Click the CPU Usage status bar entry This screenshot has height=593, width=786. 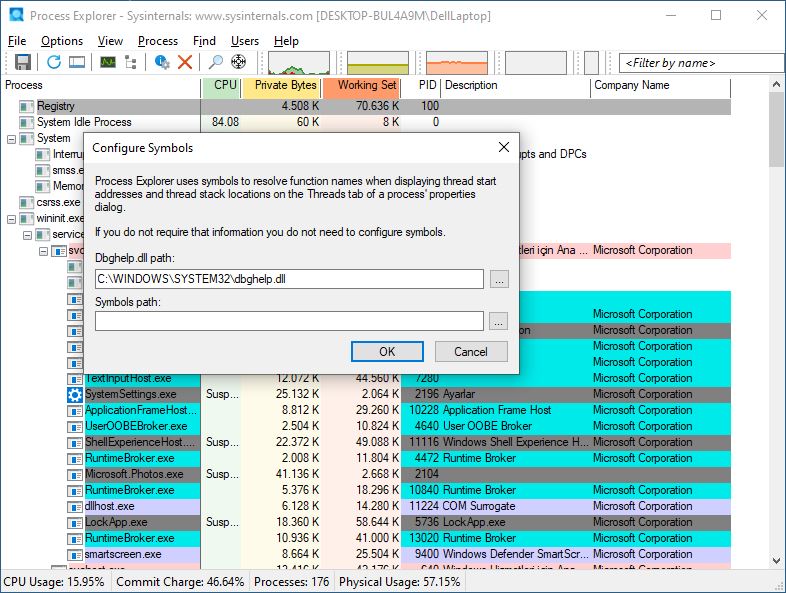coord(54,582)
